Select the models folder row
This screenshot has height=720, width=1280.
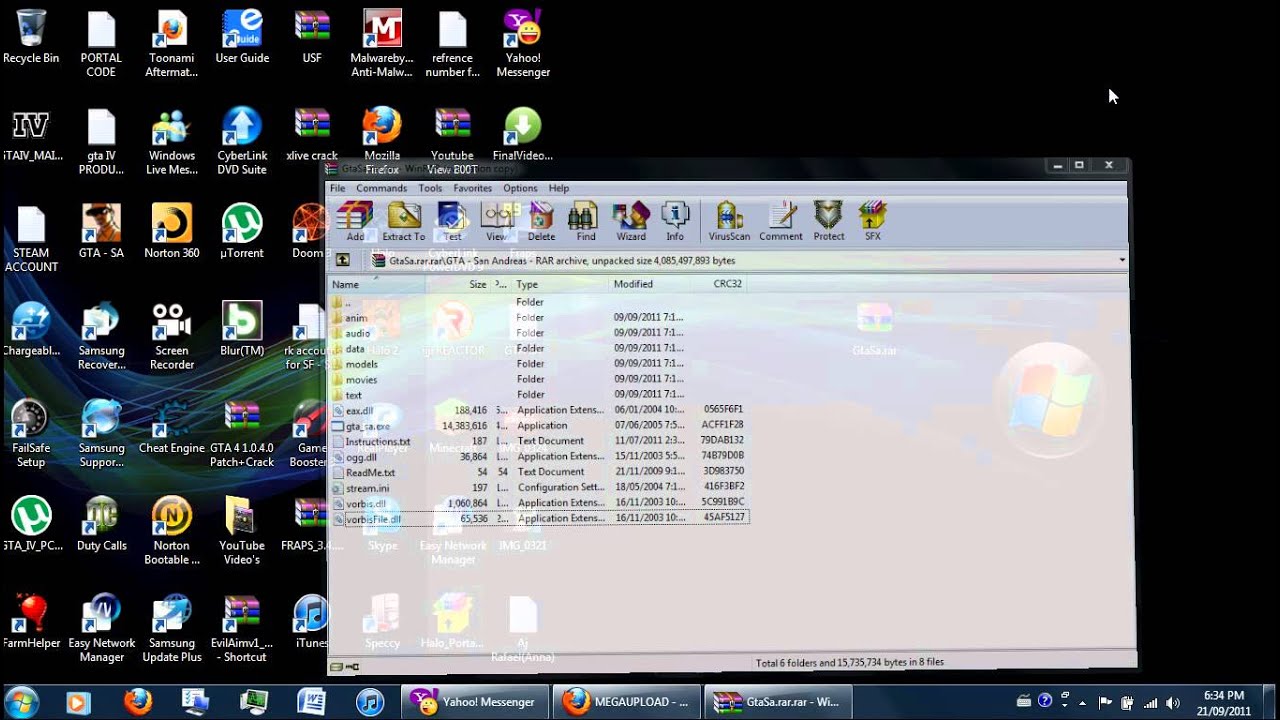coord(538,364)
